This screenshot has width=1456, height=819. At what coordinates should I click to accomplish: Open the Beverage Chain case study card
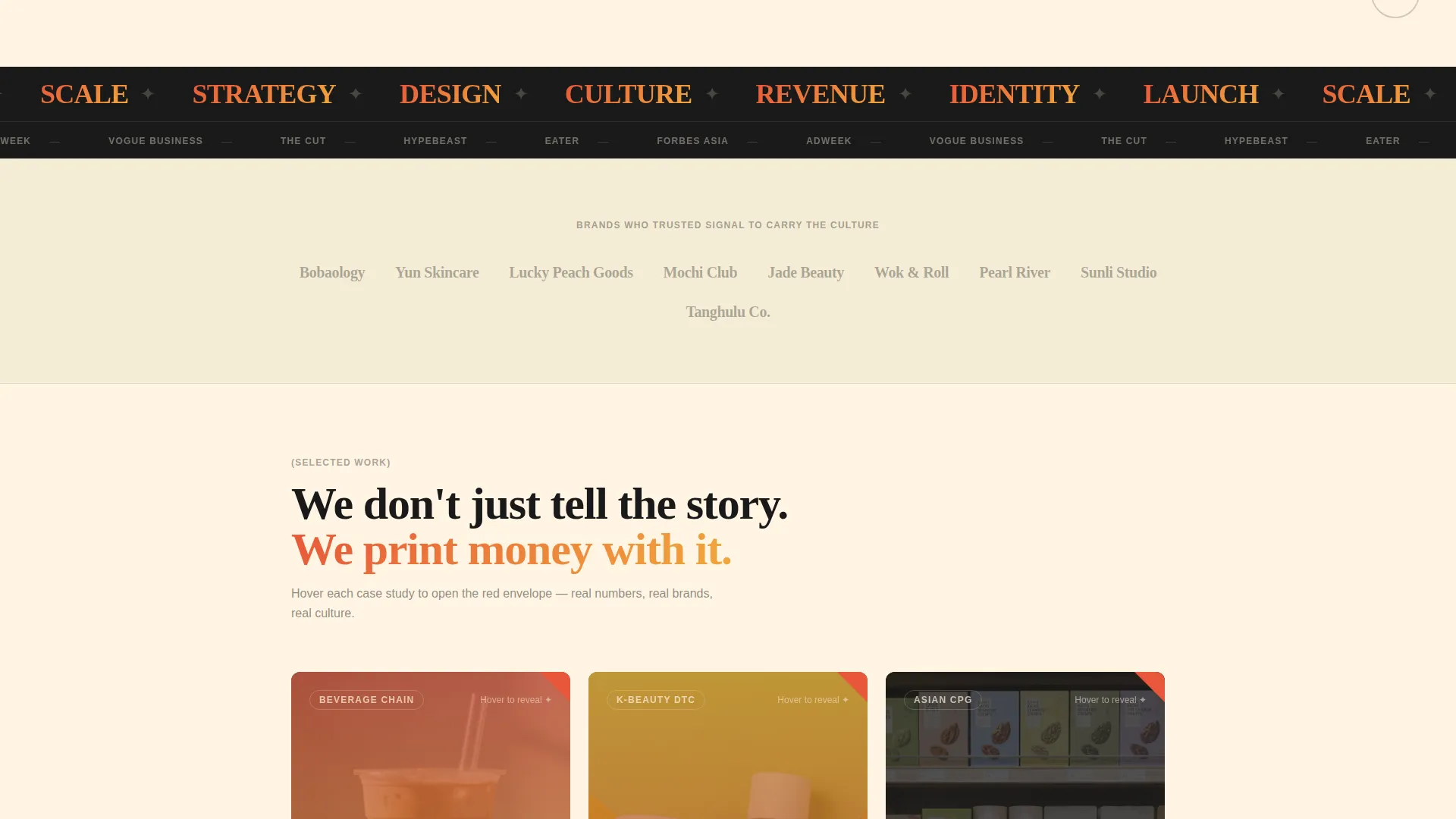tap(431, 745)
